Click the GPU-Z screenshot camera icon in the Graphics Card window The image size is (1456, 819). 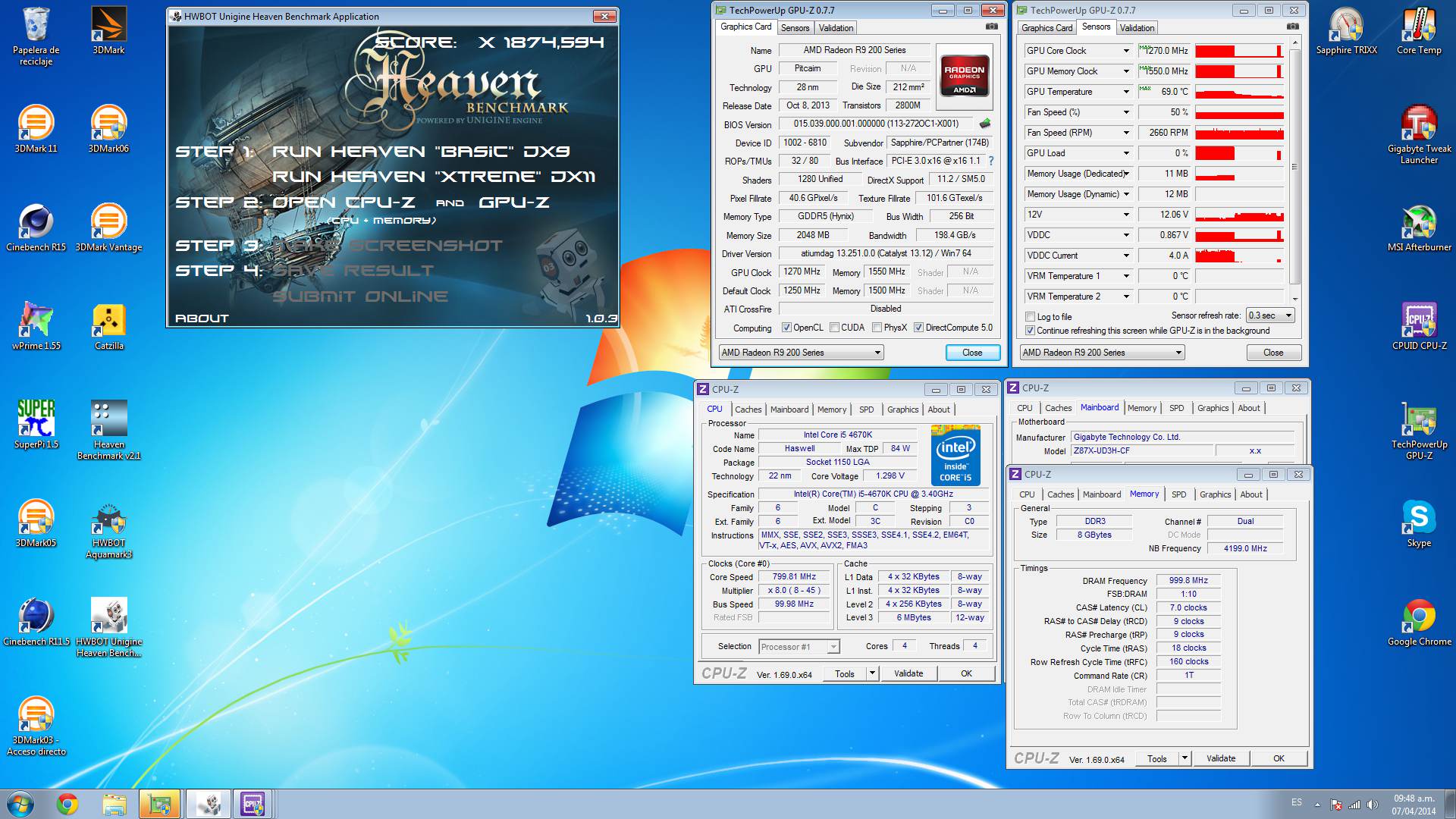point(991,27)
